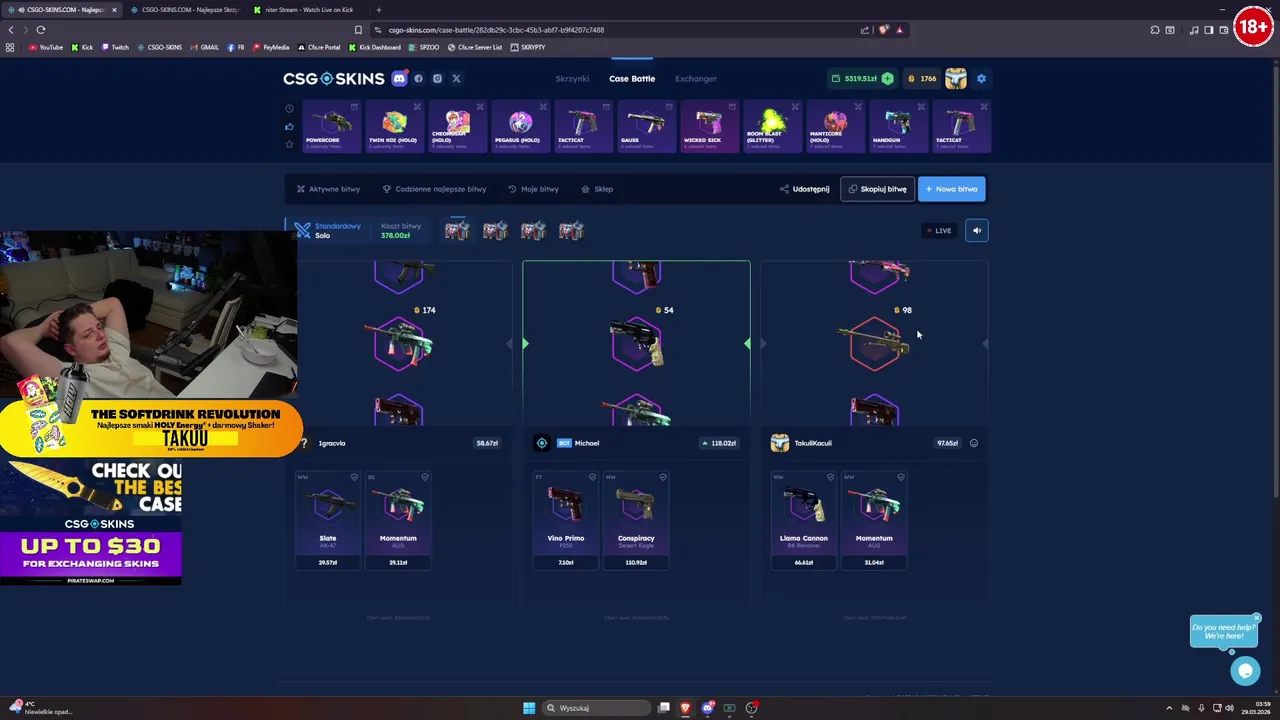
Task: Open a new browser tab
Action: [x=378, y=10]
